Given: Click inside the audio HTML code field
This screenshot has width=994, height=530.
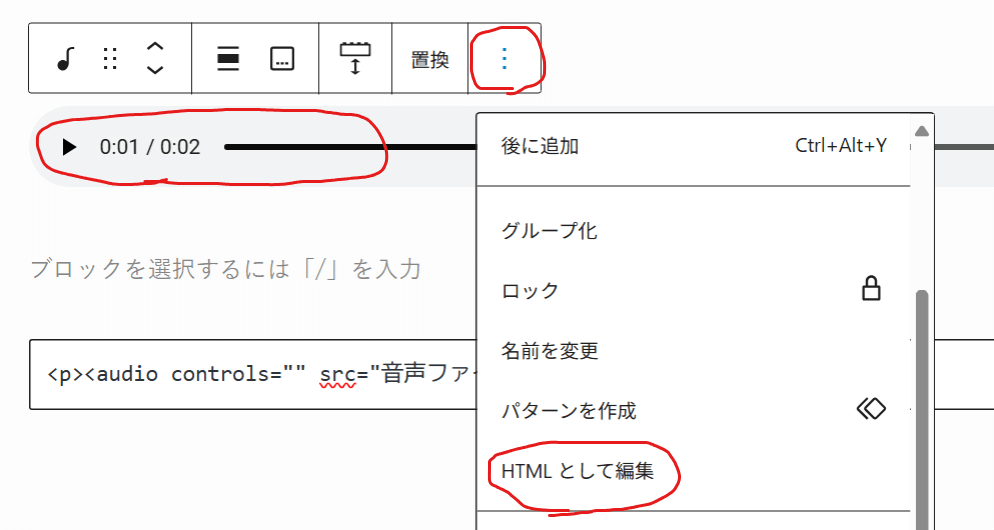Looking at the screenshot, I should tap(250, 375).
